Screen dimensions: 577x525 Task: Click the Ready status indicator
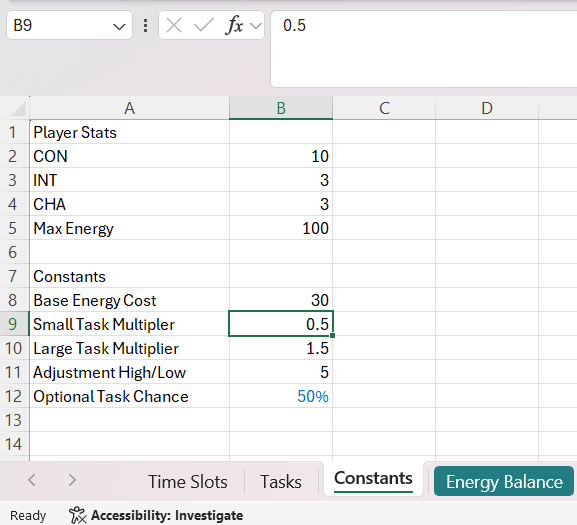click(x=28, y=515)
